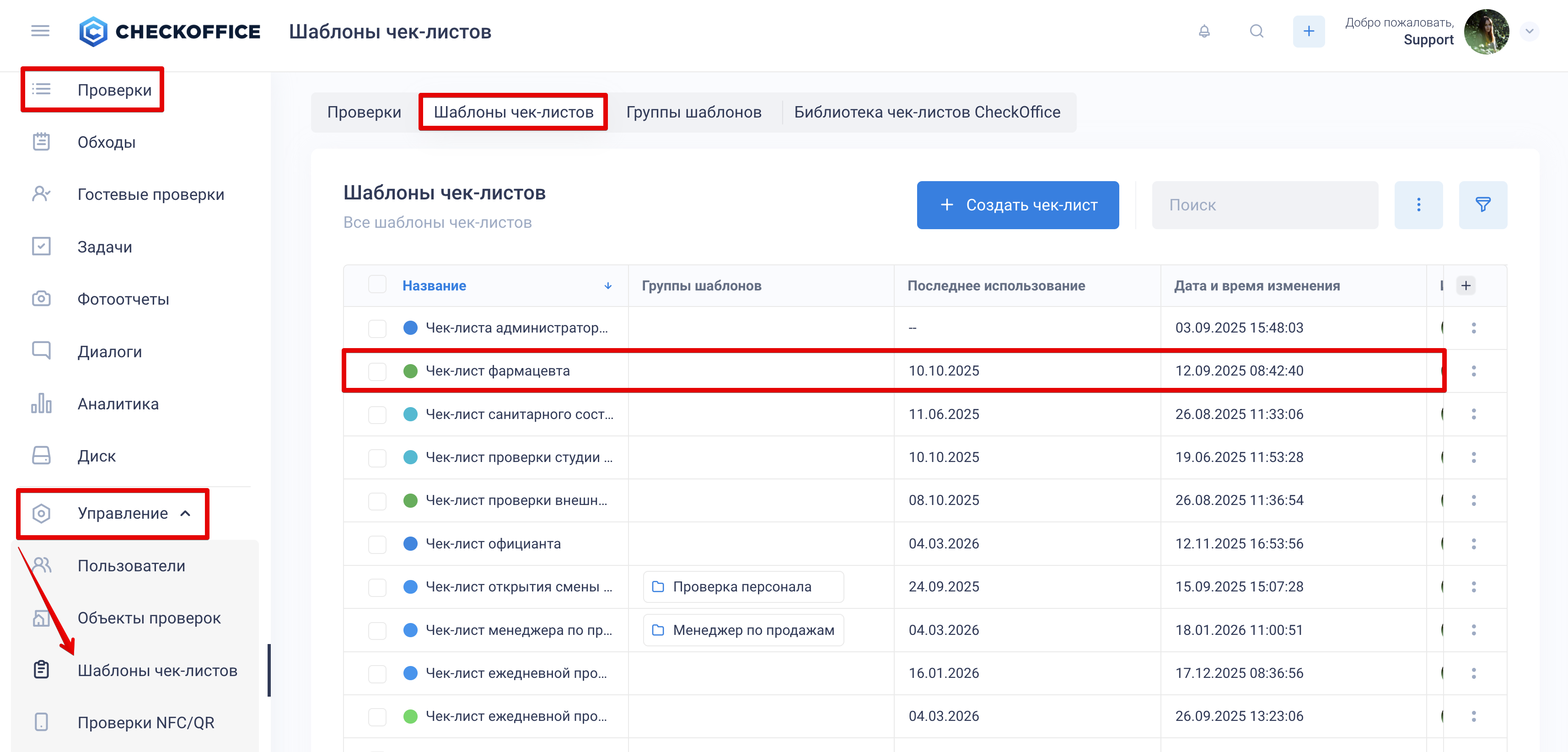Open row menu for Чек-лист официанта
Viewport: 1568px width, 752px height.
(x=1473, y=544)
